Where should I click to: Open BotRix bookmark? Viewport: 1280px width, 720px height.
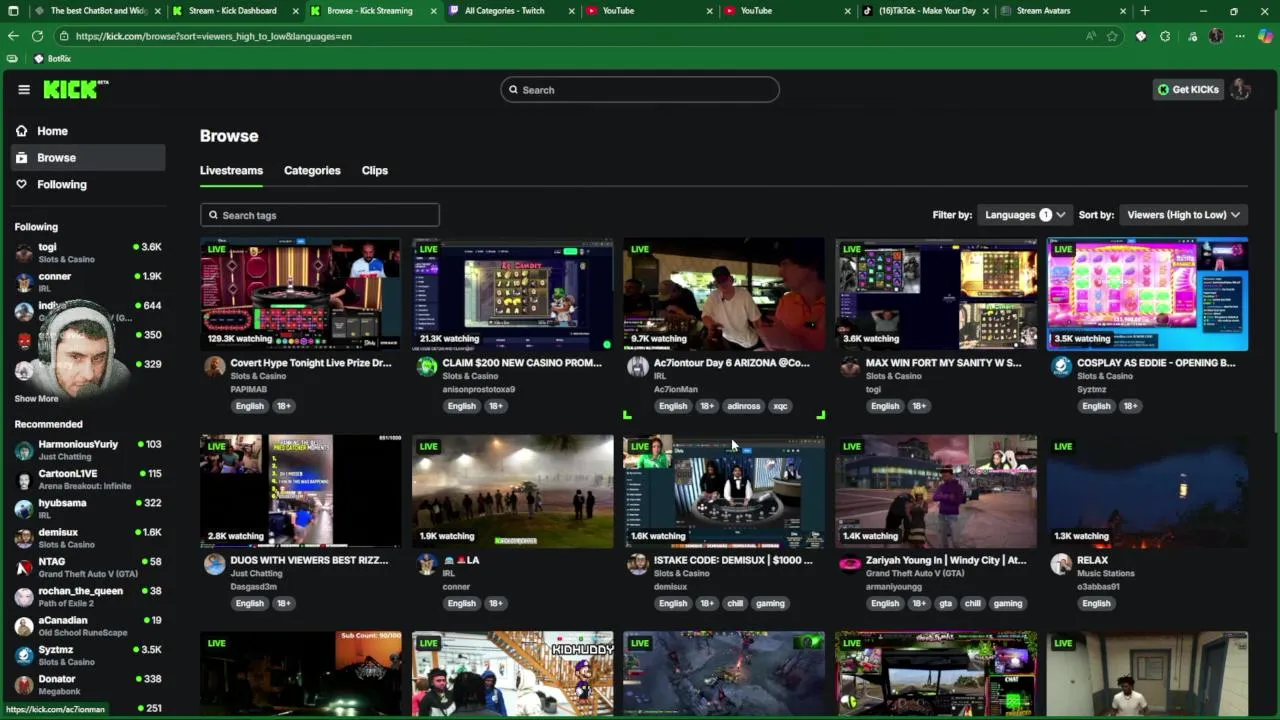coord(52,59)
